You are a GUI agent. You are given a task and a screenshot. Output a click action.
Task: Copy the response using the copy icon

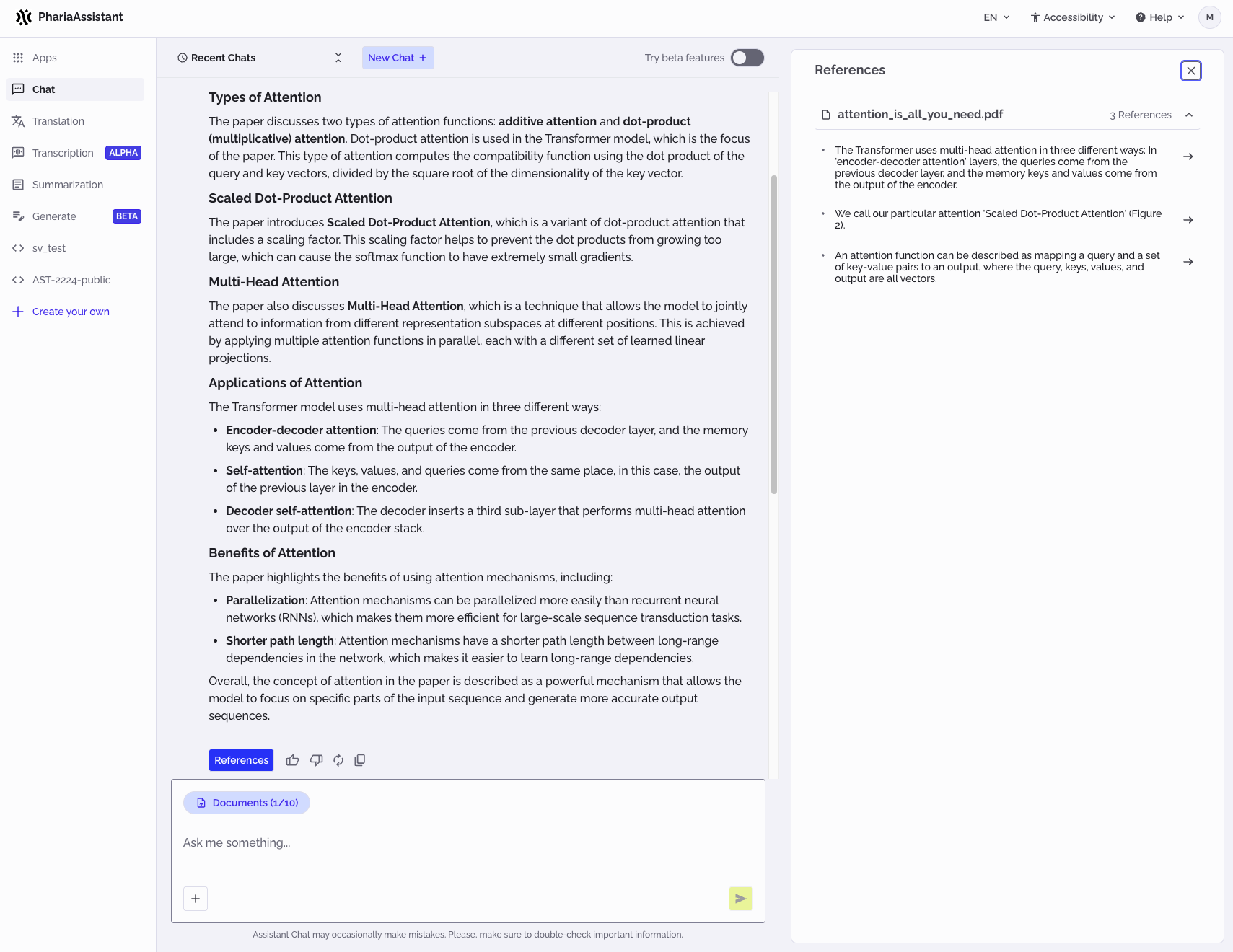coord(360,760)
